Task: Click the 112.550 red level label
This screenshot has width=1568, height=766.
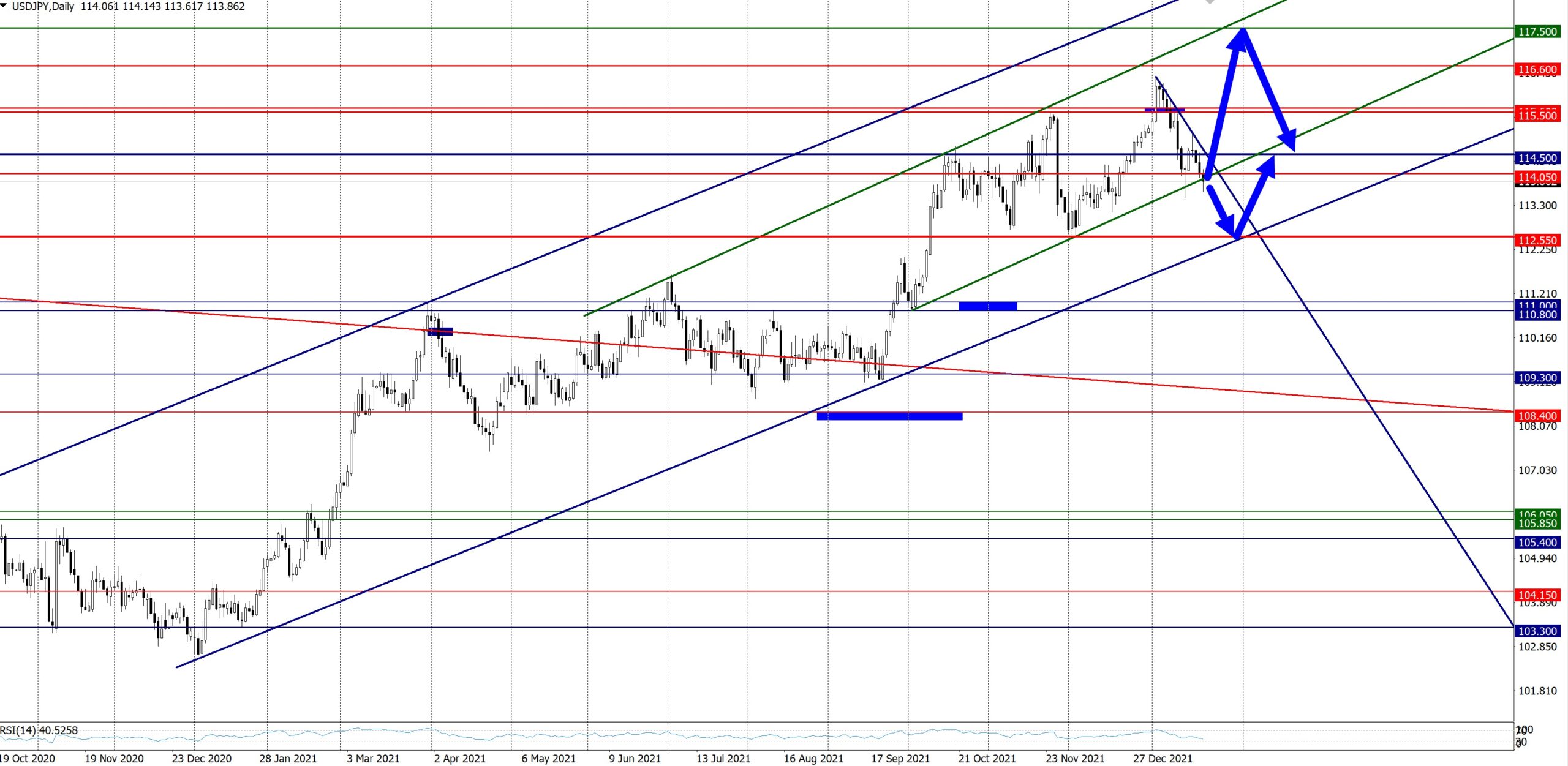Action: point(1537,240)
